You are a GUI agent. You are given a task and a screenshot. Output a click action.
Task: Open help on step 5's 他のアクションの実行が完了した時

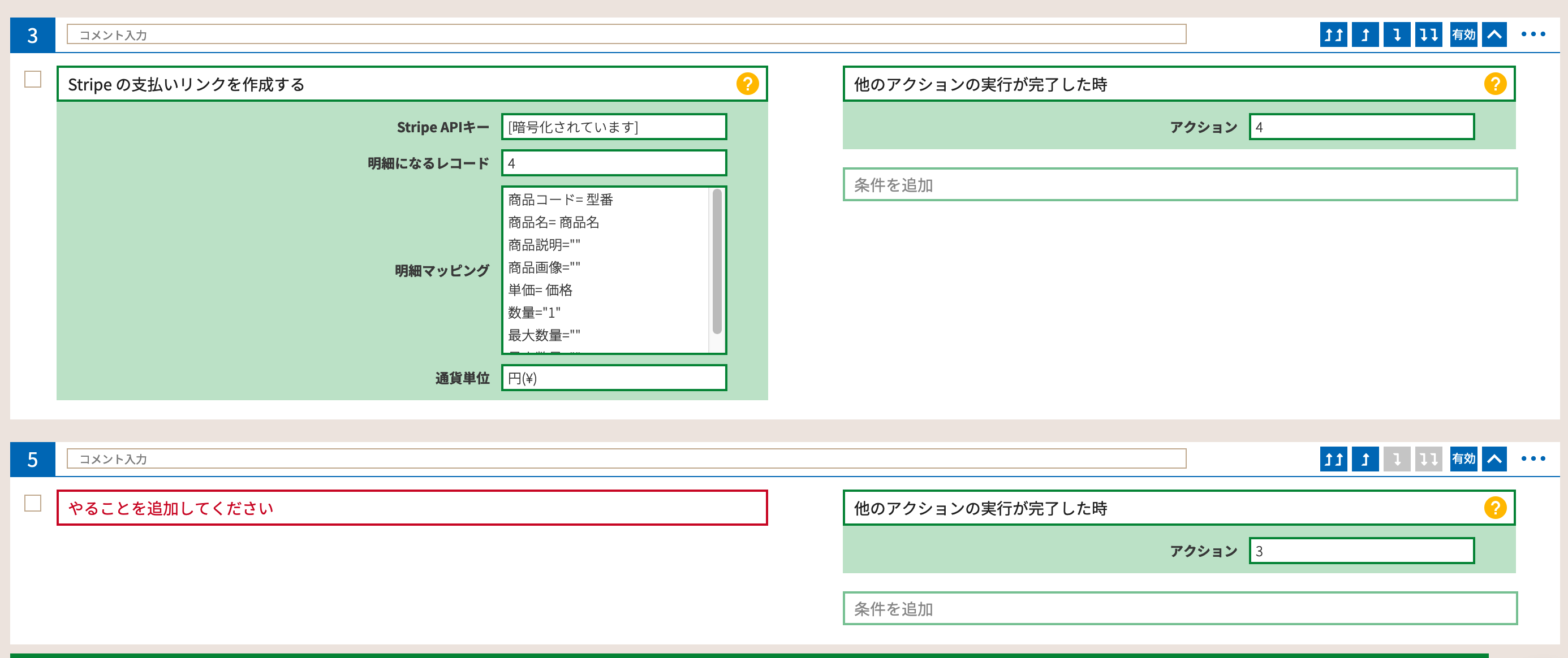coord(1496,508)
